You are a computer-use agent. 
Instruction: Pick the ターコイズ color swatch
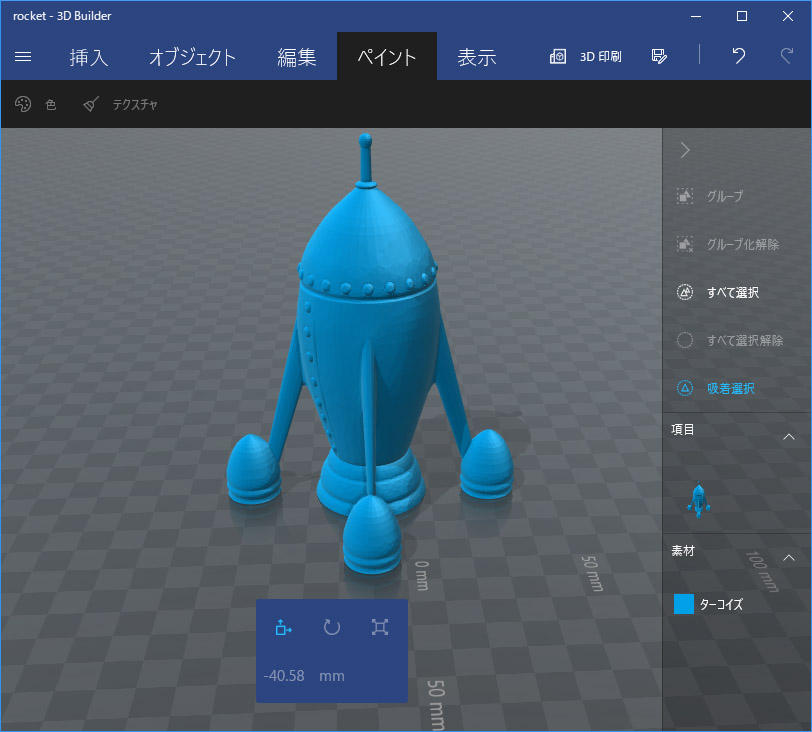coord(684,604)
